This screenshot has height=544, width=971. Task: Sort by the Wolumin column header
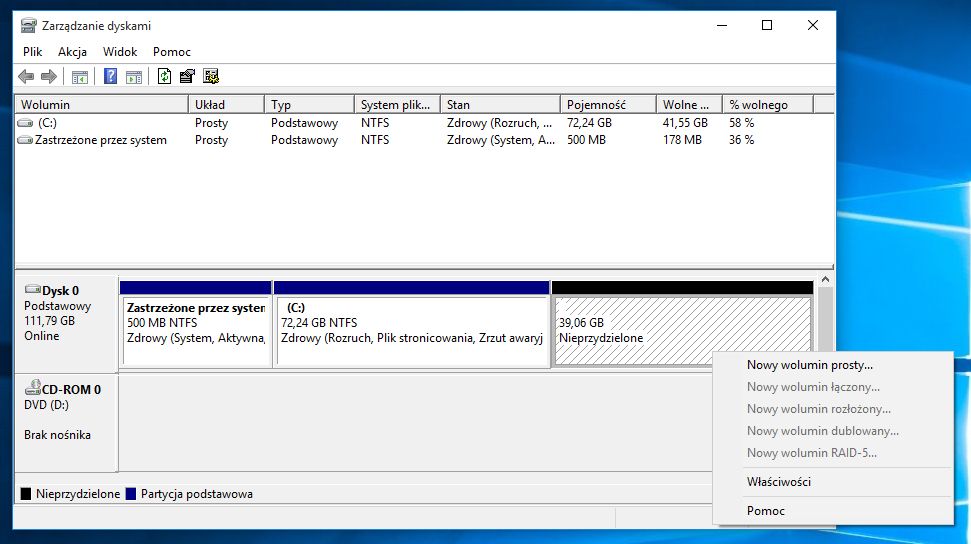pos(100,105)
